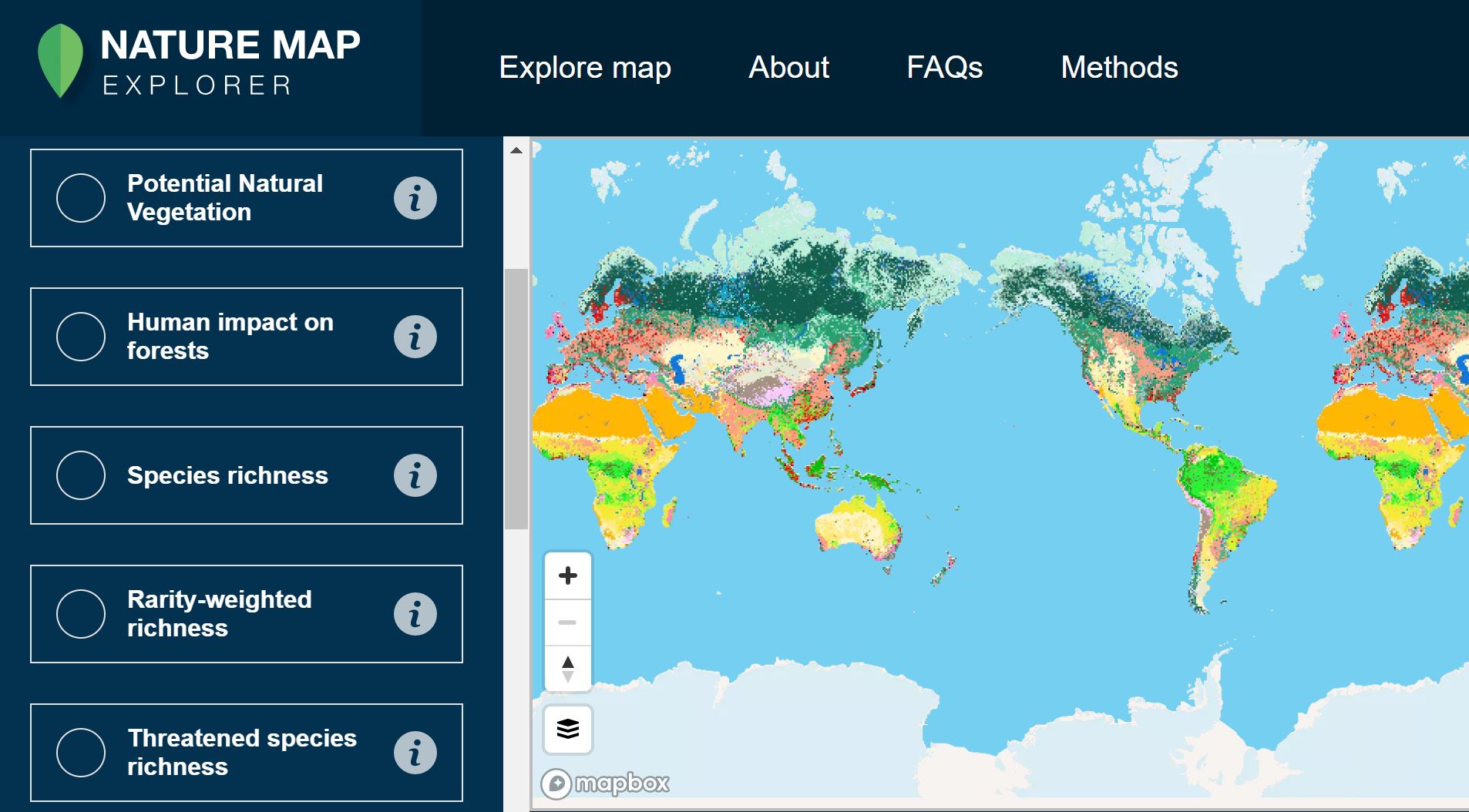Open the map layers picker icon
The width and height of the screenshot is (1469, 812).
(x=569, y=729)
